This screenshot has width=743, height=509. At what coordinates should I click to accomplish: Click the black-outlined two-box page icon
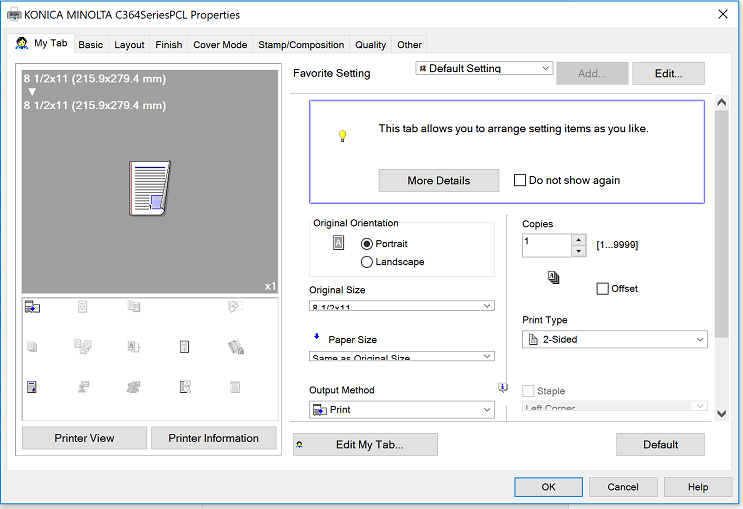(x=184, y=347)
